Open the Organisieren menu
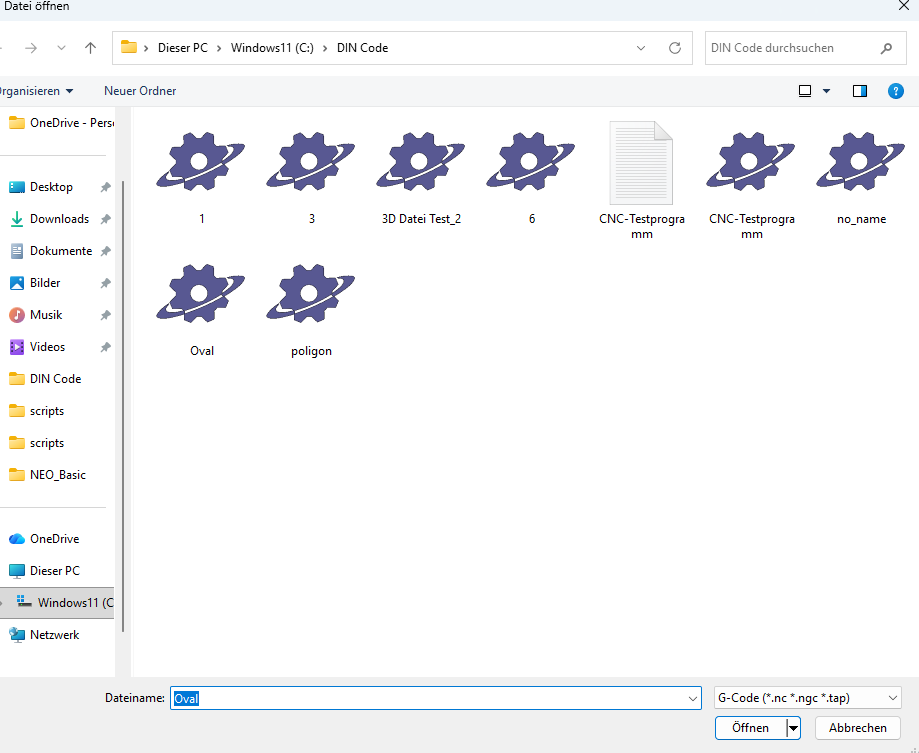The width and height of the screenshot is (919, 753). click(x=35, y=91)
